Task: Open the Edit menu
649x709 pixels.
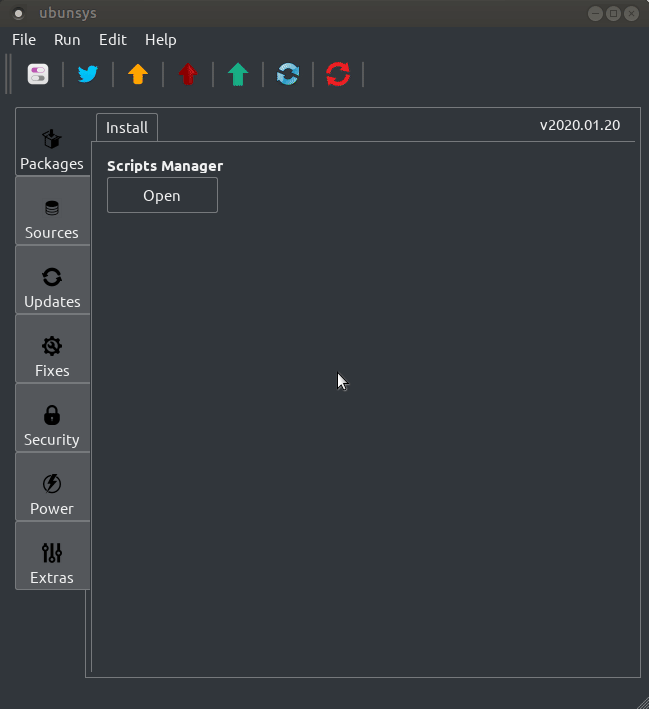Action: click(x=113, y=40)
